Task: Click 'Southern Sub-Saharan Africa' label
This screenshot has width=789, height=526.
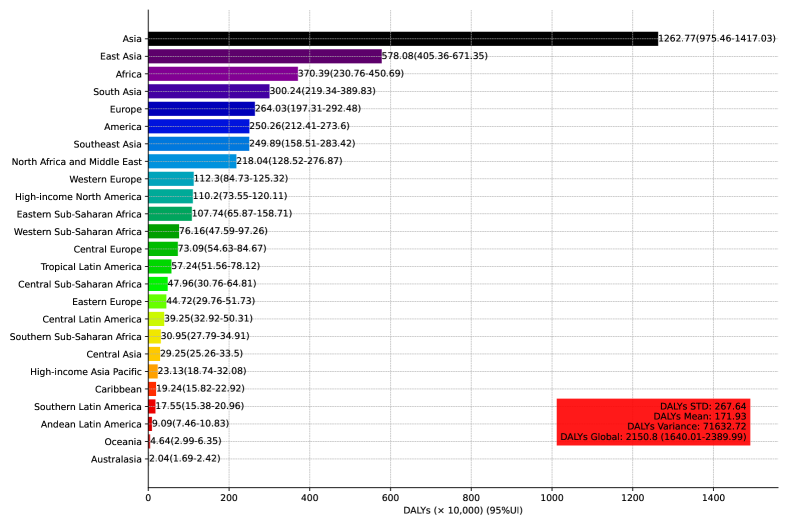Action: [x=75, y=337]
